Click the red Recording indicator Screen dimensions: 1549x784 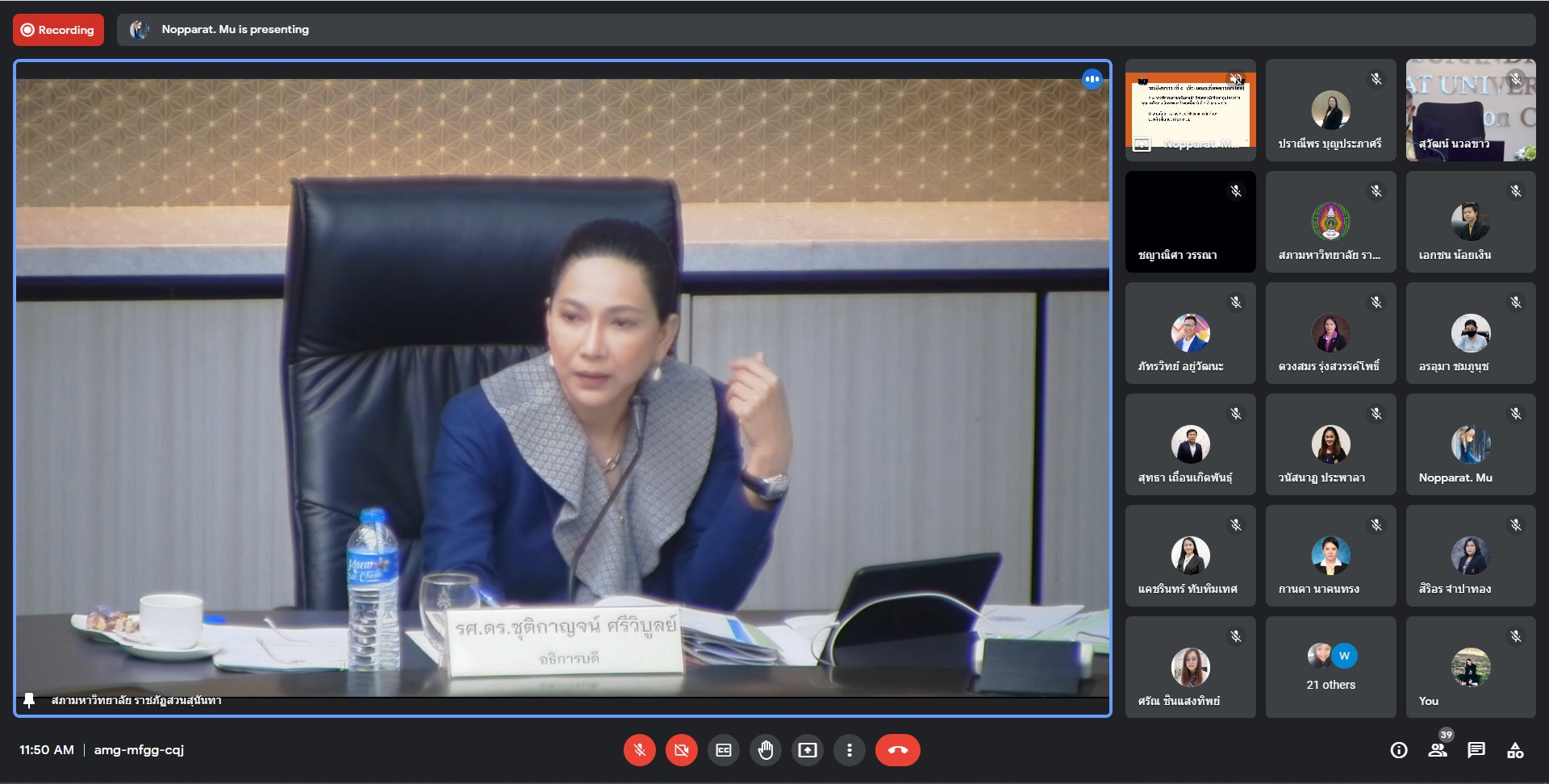(58, 30)
